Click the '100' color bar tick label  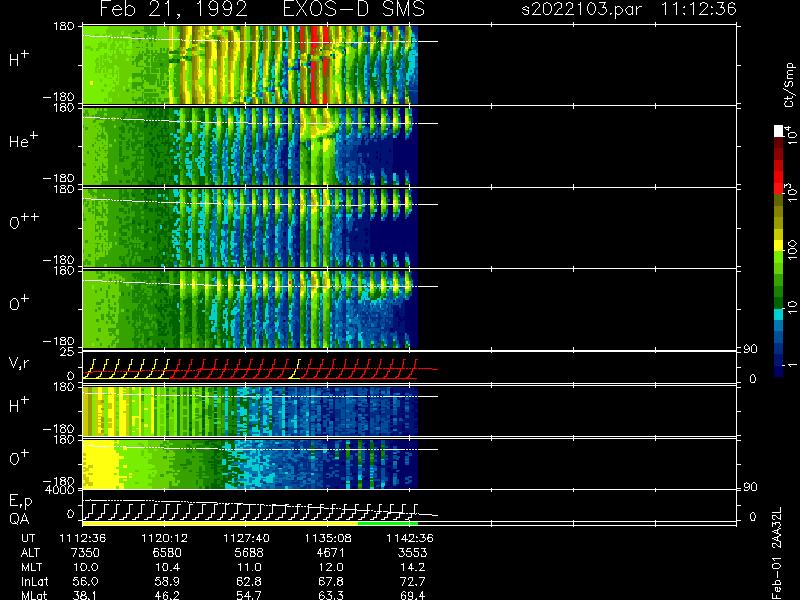click(x=791, y=251)
